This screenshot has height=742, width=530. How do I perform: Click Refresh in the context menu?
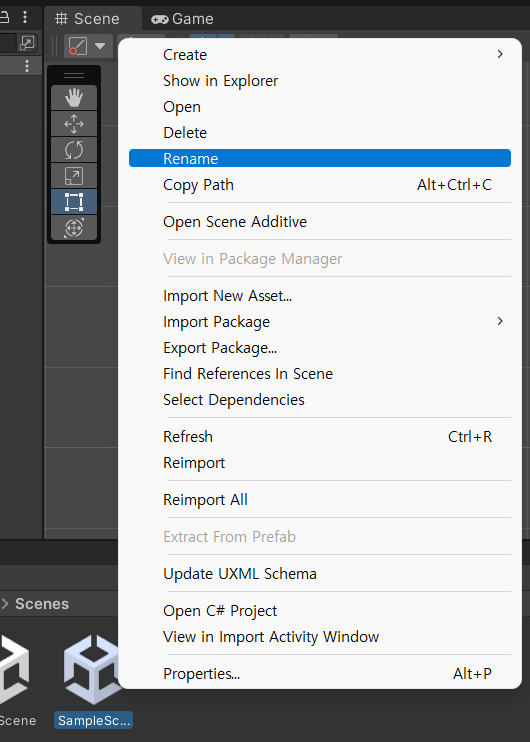320,437
